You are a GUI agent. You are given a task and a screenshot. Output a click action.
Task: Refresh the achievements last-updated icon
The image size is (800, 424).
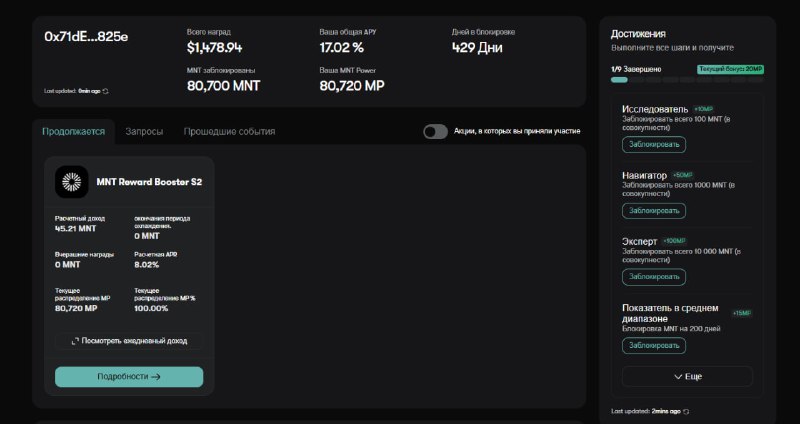click(686, 411)
